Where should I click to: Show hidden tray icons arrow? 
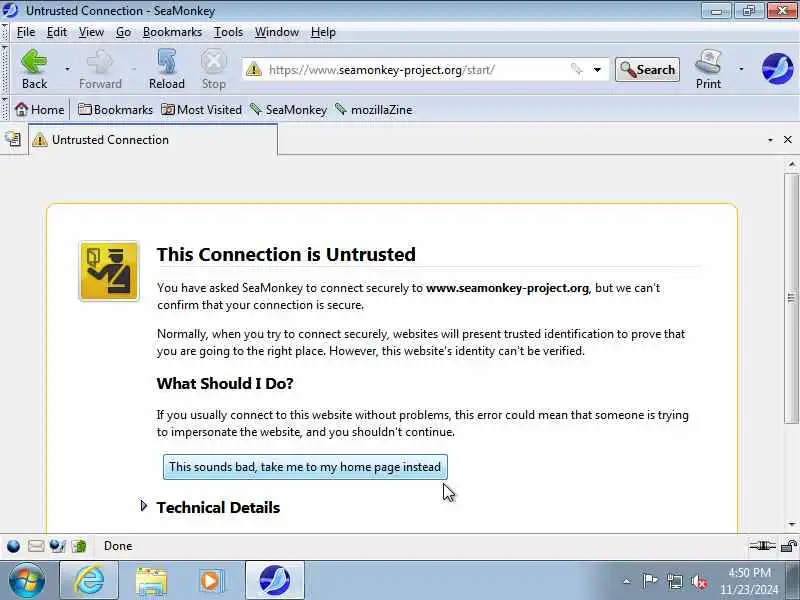tap(627, 581)
